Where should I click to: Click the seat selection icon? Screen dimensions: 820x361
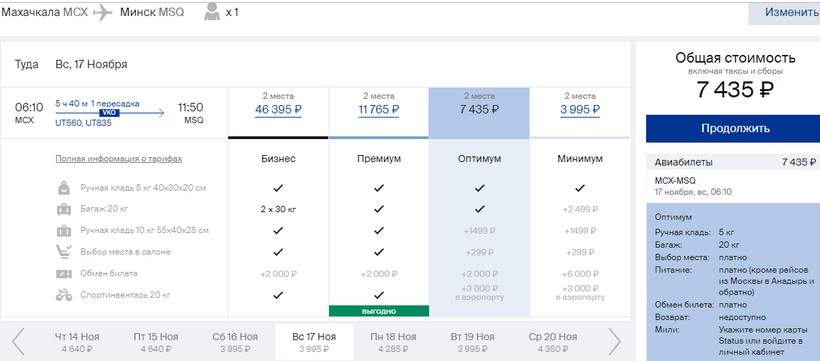64,252
